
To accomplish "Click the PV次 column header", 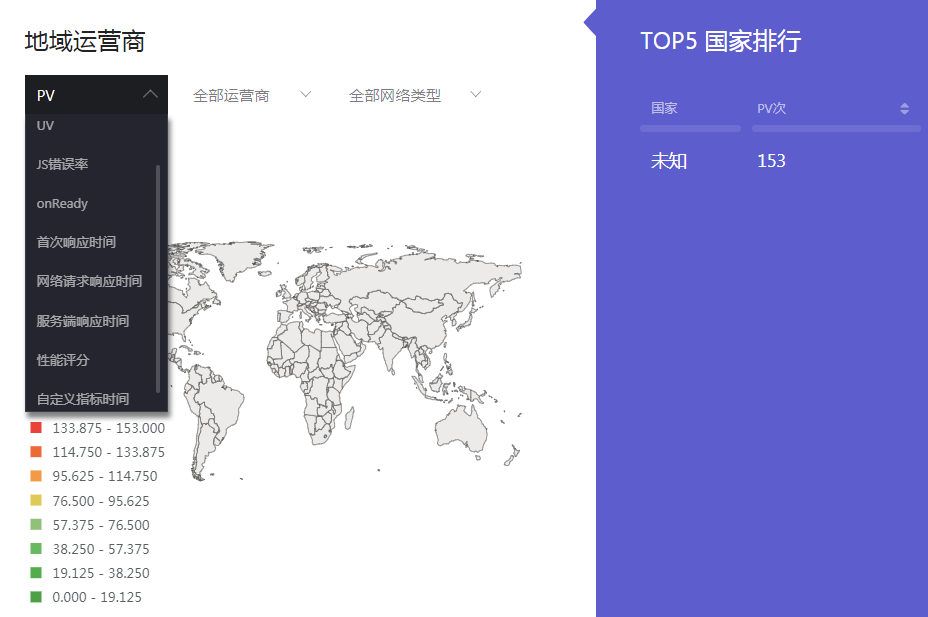I will coord(771,108).
